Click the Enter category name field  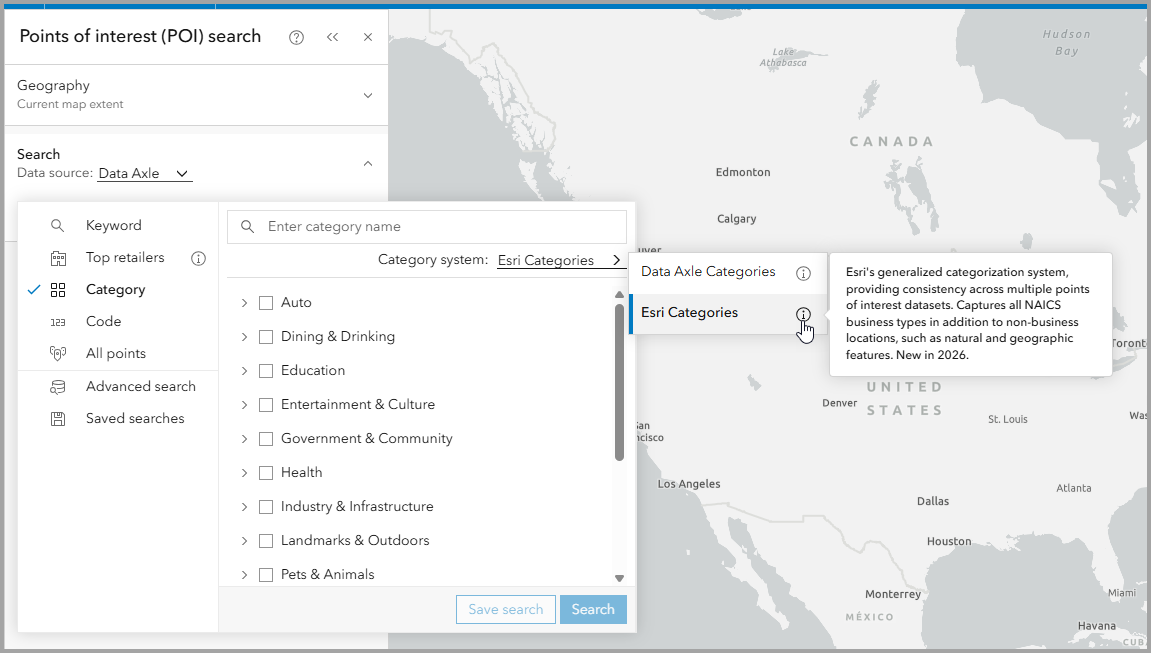point(440,227)
